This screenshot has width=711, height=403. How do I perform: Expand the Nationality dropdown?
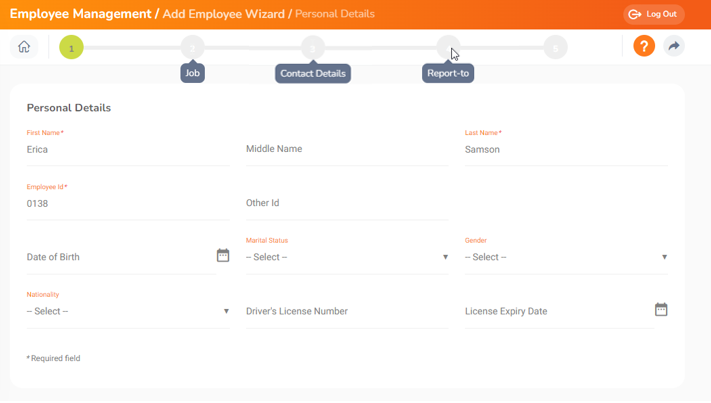pos(128,311)
